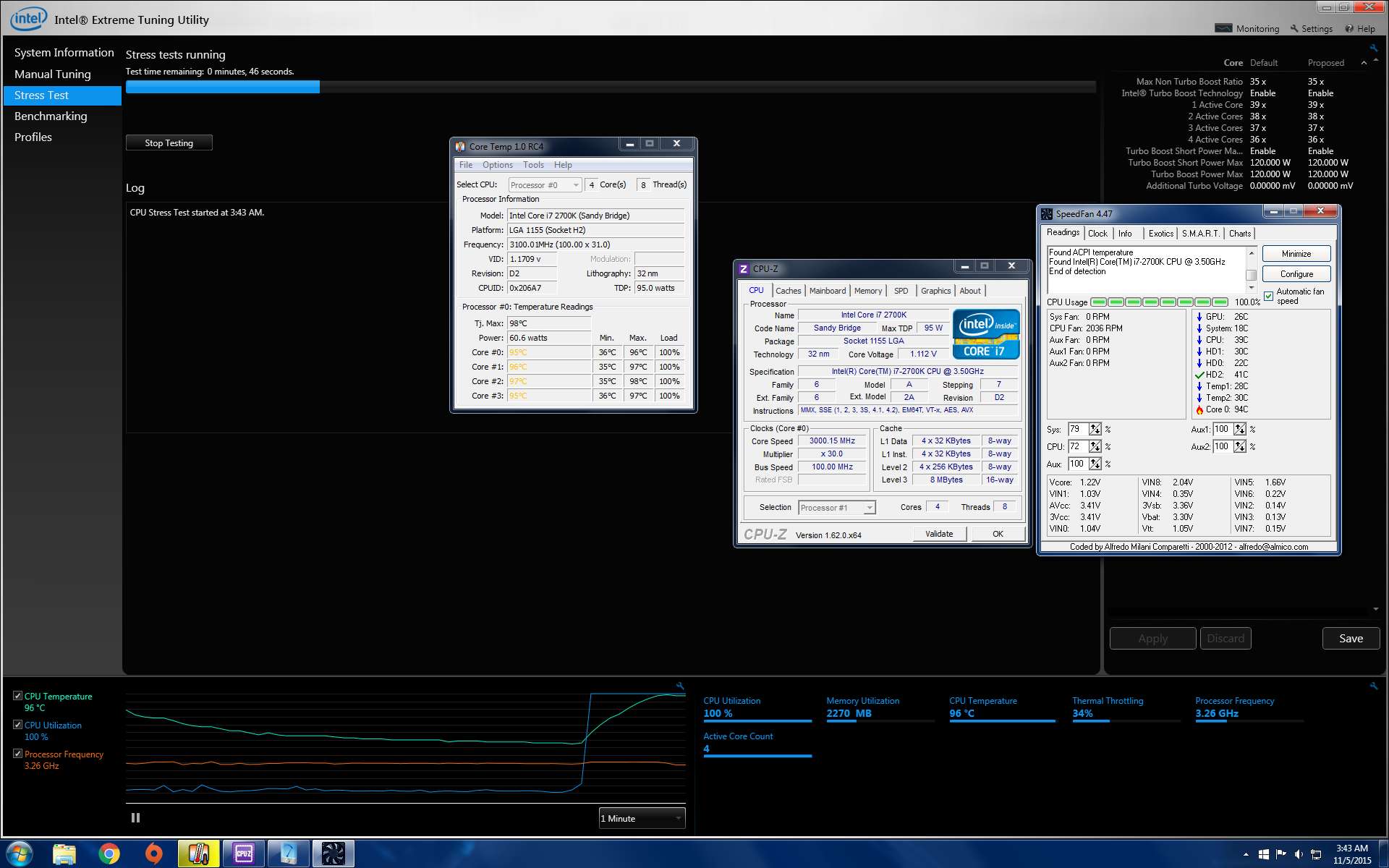Image resolution: width=1389 pixels, height=868 pixels.
Task: Click the Intel Core i7 badge in CPU-Z
Action: [985, 333]
